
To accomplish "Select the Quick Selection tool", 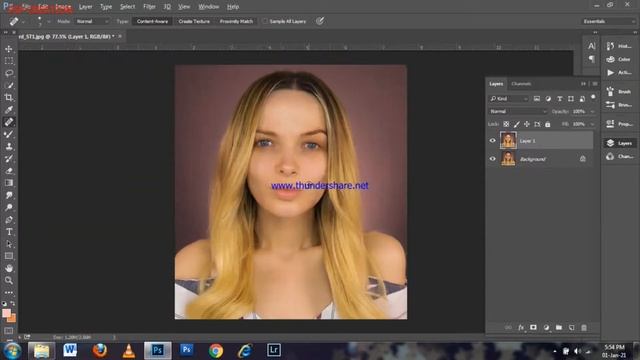I will (x=9, y=85).
